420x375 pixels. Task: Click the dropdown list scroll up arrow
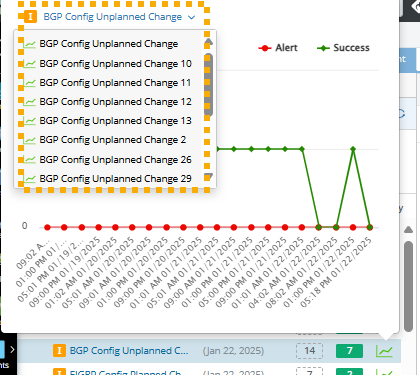[x=208, y=42]
